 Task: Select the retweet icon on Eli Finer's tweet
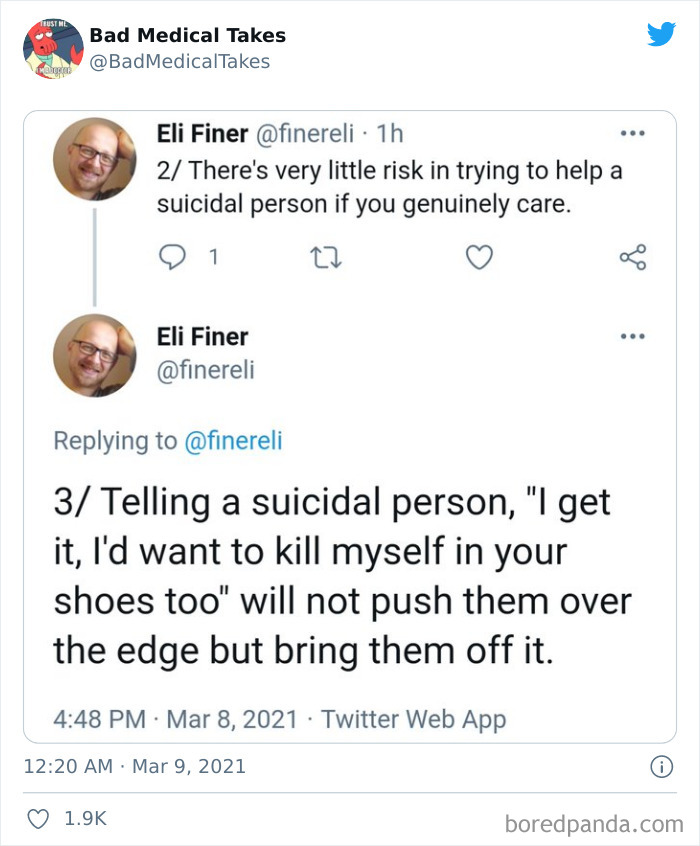[326, 257]
